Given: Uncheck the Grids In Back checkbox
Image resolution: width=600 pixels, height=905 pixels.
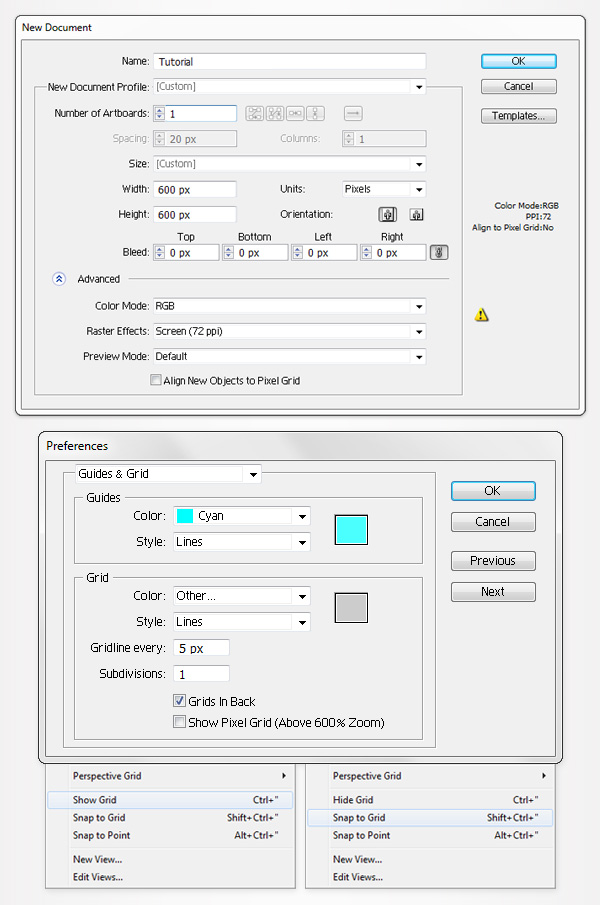Looking at the screenshot, I should [x=179, y=702].
